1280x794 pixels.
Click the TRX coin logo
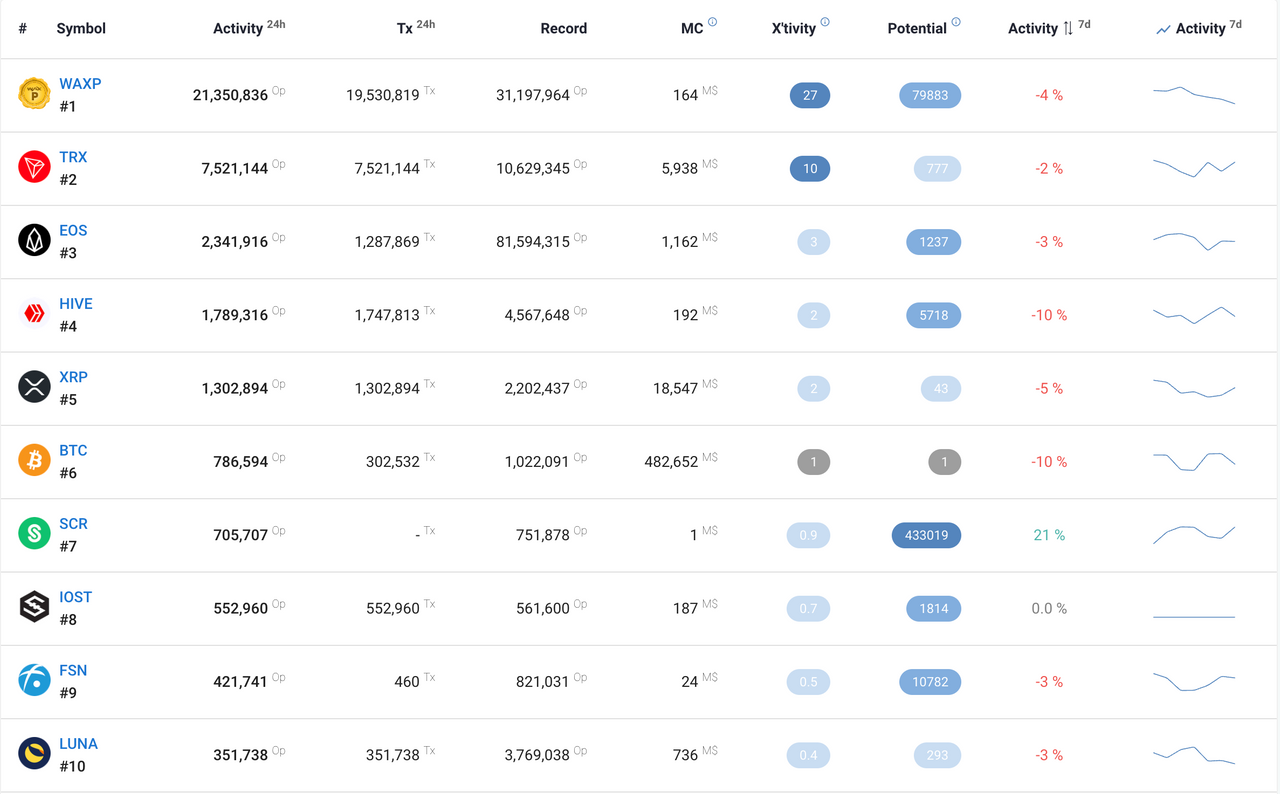tap(34, 167)
